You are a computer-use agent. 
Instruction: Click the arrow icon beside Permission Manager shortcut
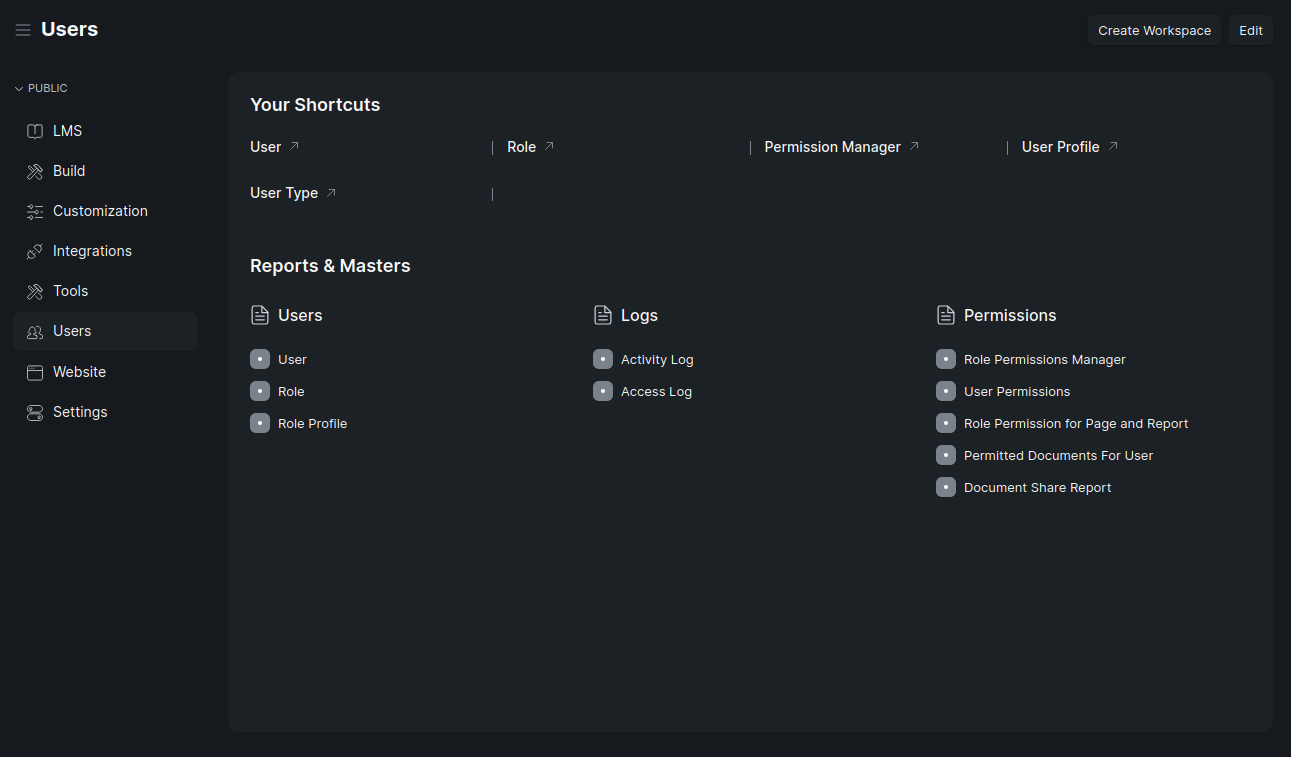(x=914, y=146)
